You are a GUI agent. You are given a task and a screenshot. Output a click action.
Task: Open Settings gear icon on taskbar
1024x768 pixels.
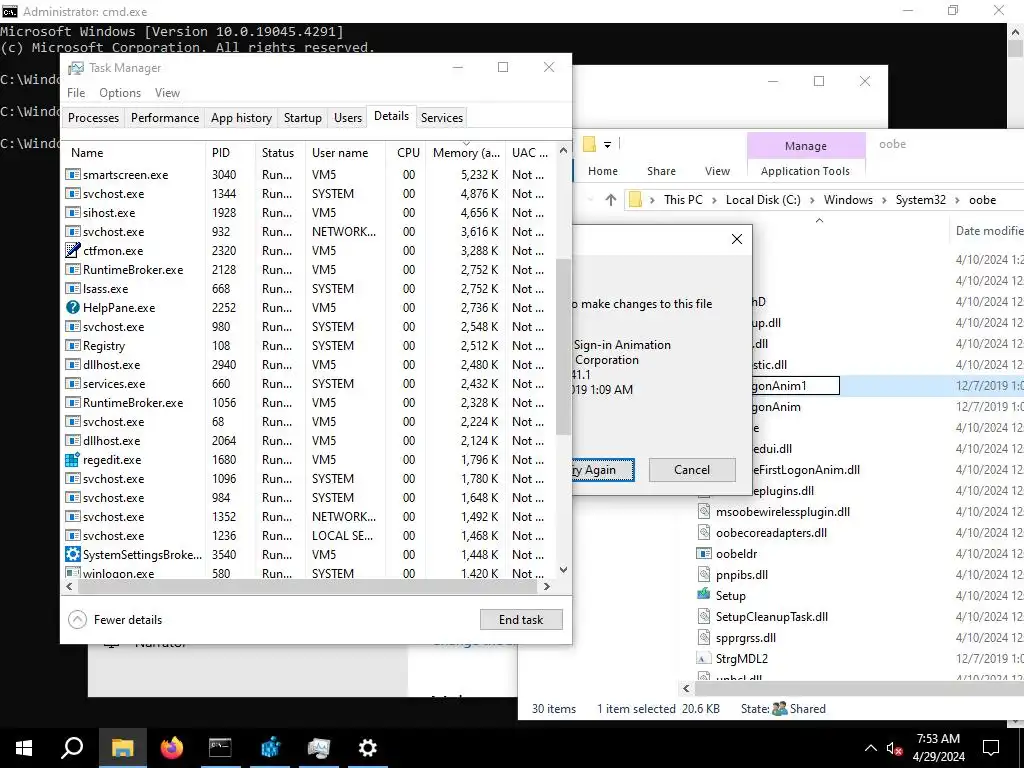pyautogui.click(x=368, y=748)
